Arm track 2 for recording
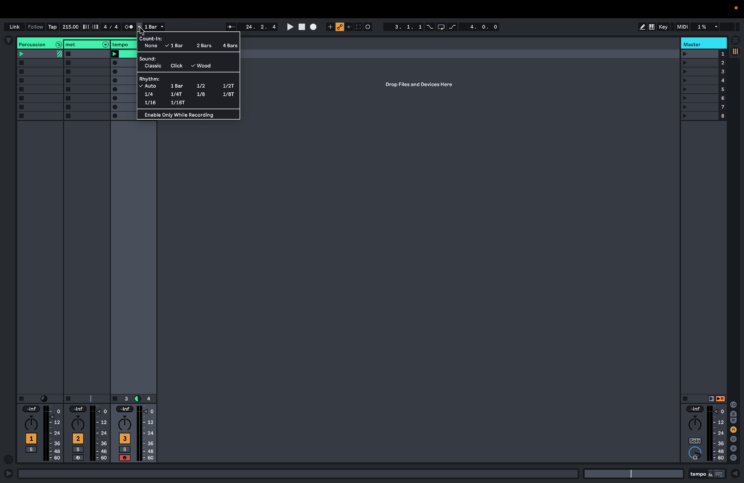This screenshot has width=744, height=483. coord(78,458)
